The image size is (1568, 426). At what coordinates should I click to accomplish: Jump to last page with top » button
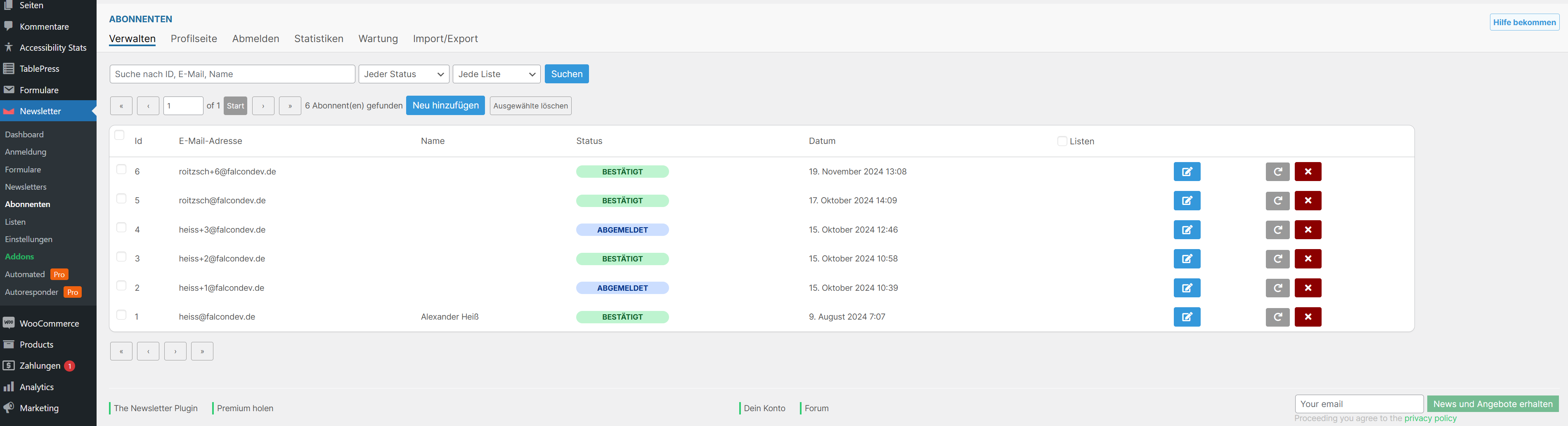pyautogui.click(x=290, y=106)
